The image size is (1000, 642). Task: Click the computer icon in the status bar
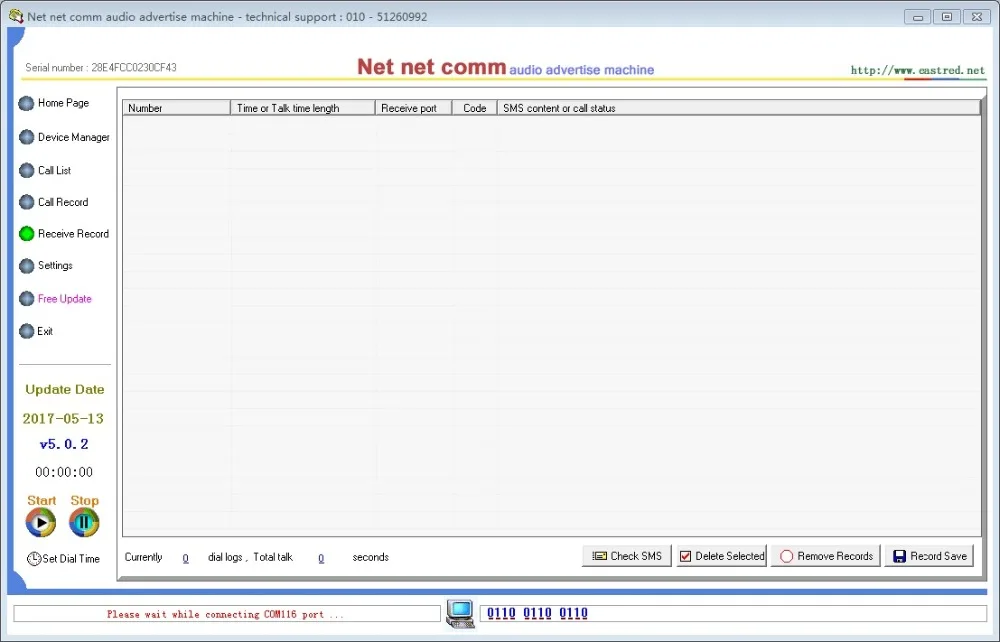point(460,614)
